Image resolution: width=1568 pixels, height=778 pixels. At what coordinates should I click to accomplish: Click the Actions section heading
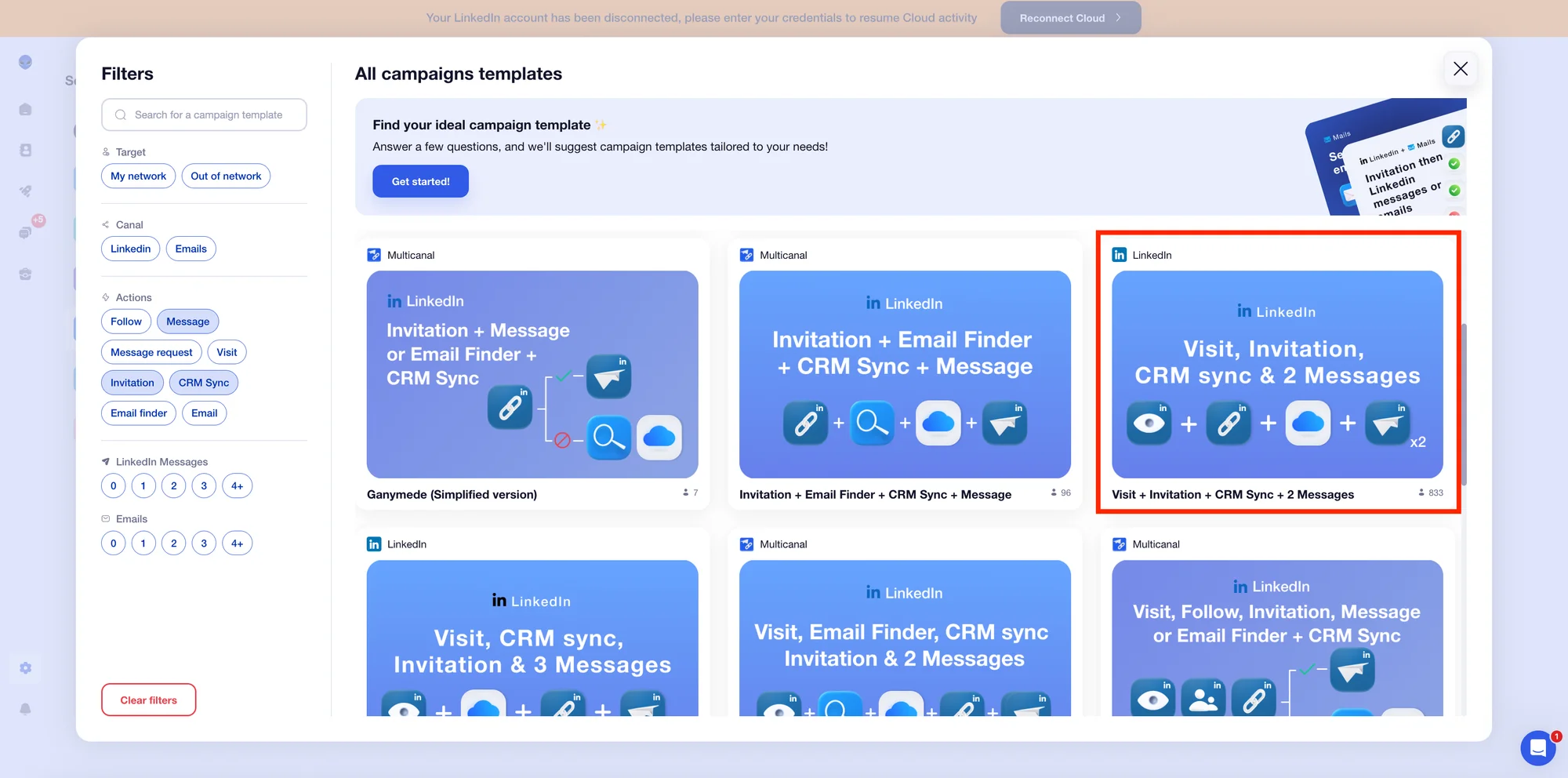(x=133, y=297)
